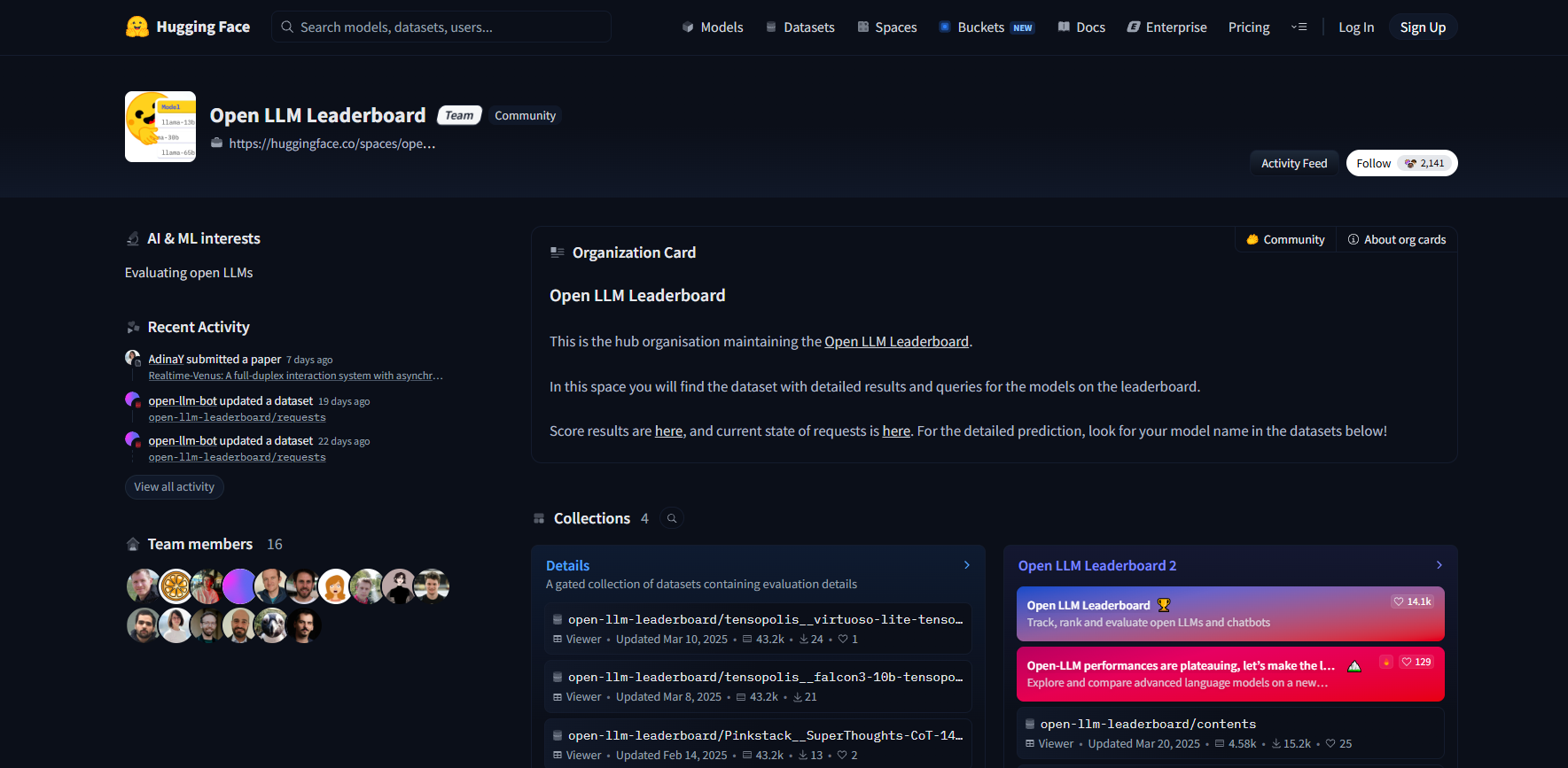
Task: Open the Community tab of organization card
Action: tap(1285, 239)
